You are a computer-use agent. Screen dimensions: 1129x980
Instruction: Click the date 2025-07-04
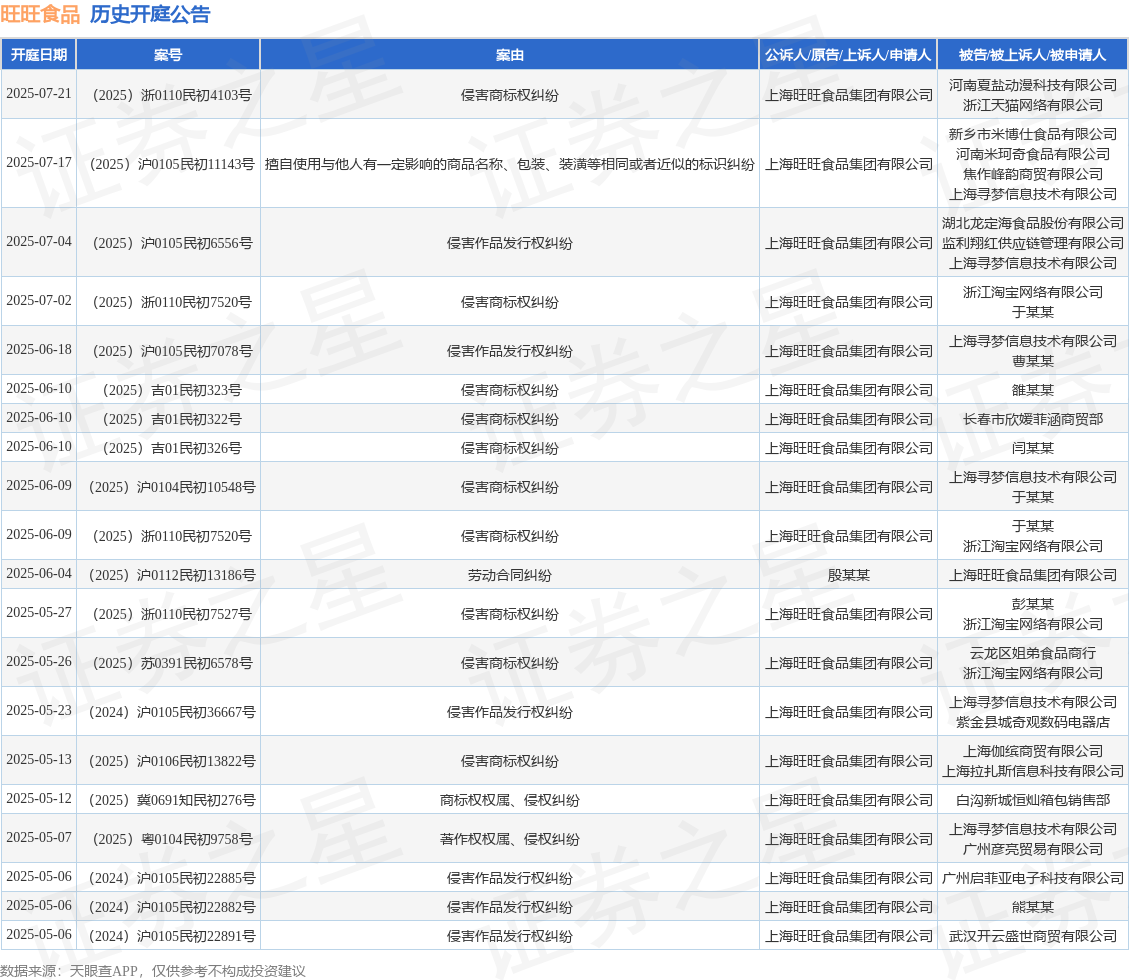(x=39, y=242)
